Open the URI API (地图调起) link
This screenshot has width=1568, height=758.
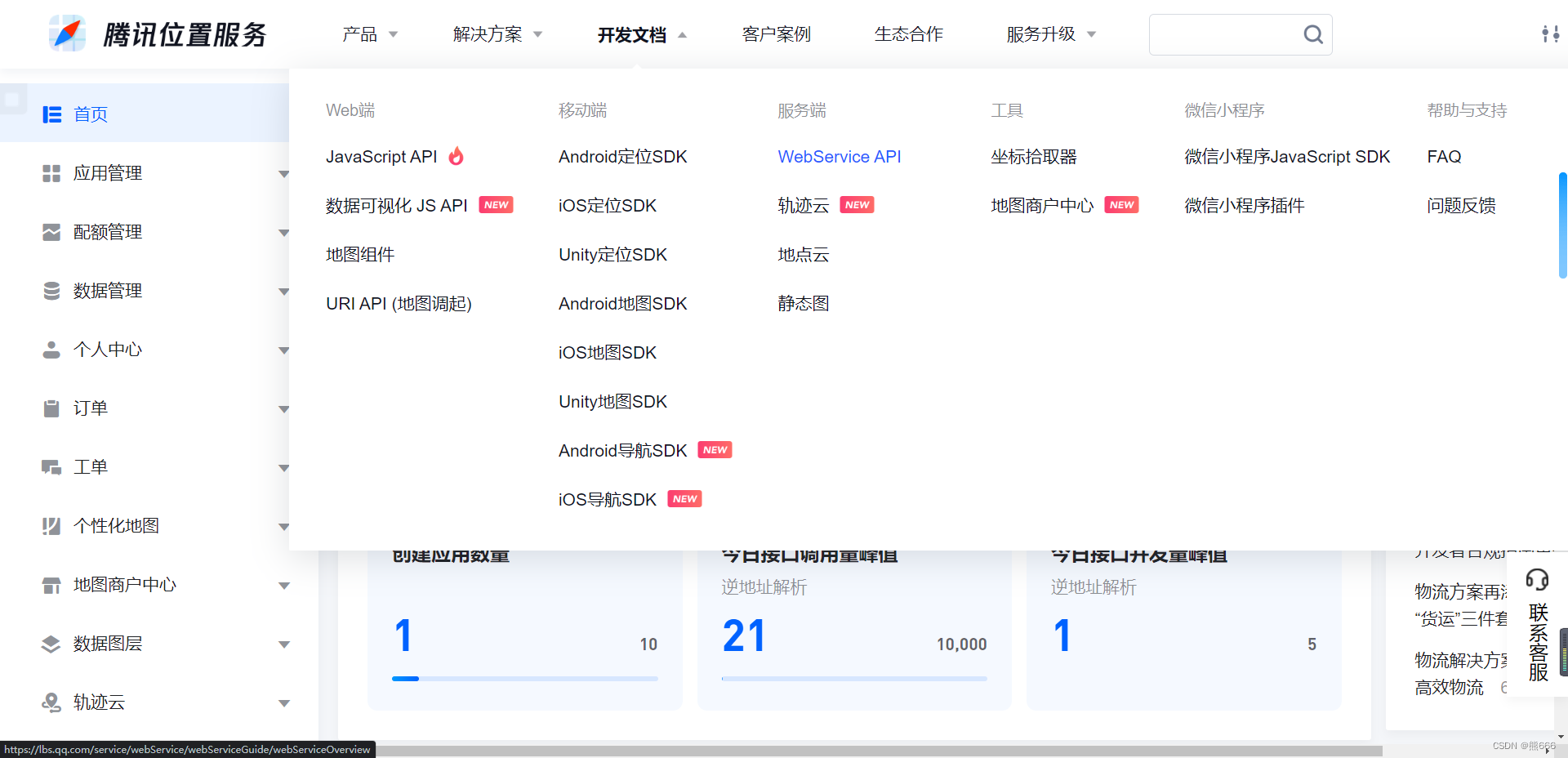(x=399, y=304)
